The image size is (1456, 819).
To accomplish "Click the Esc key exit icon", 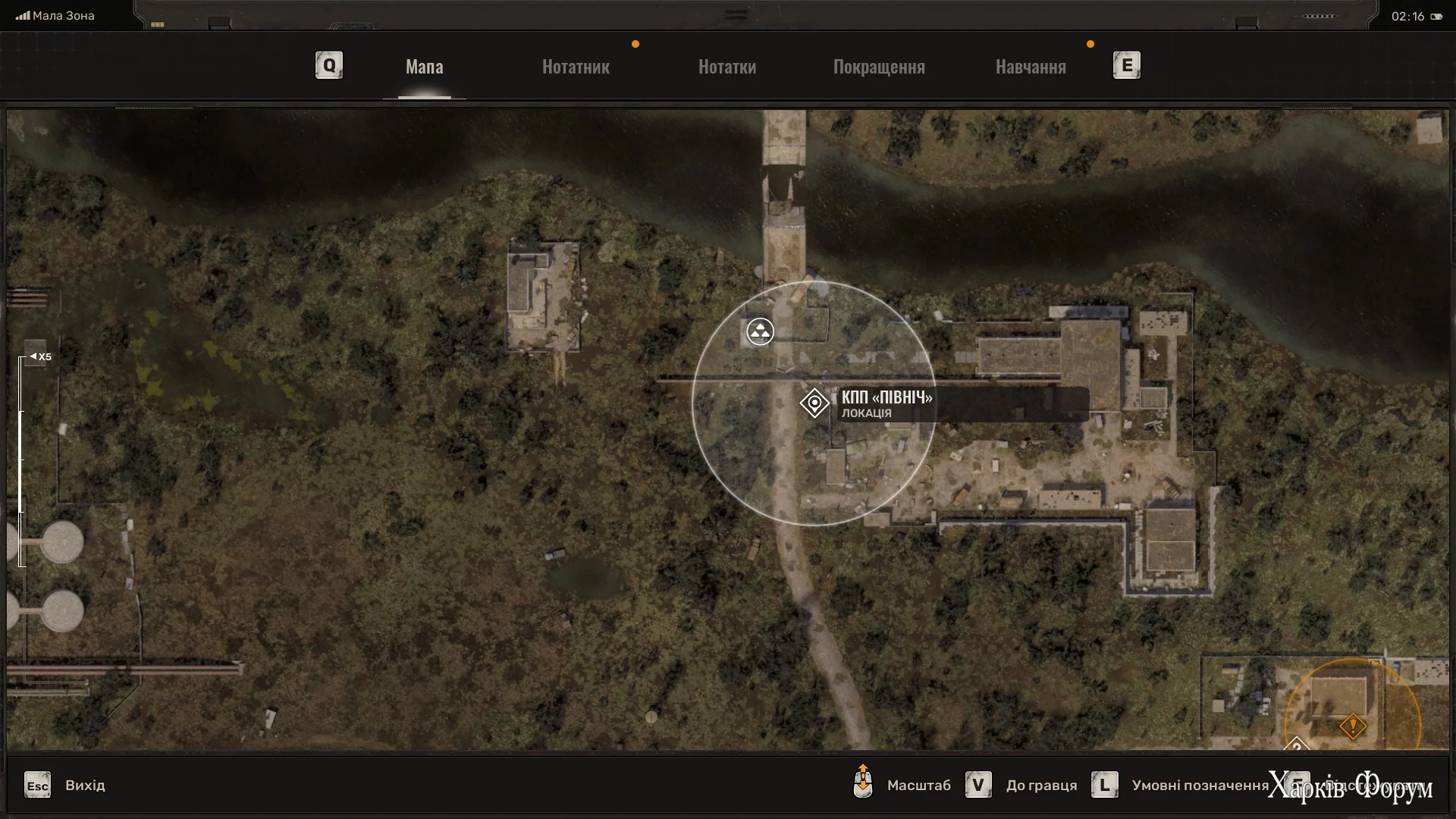I will pos(37,786).
